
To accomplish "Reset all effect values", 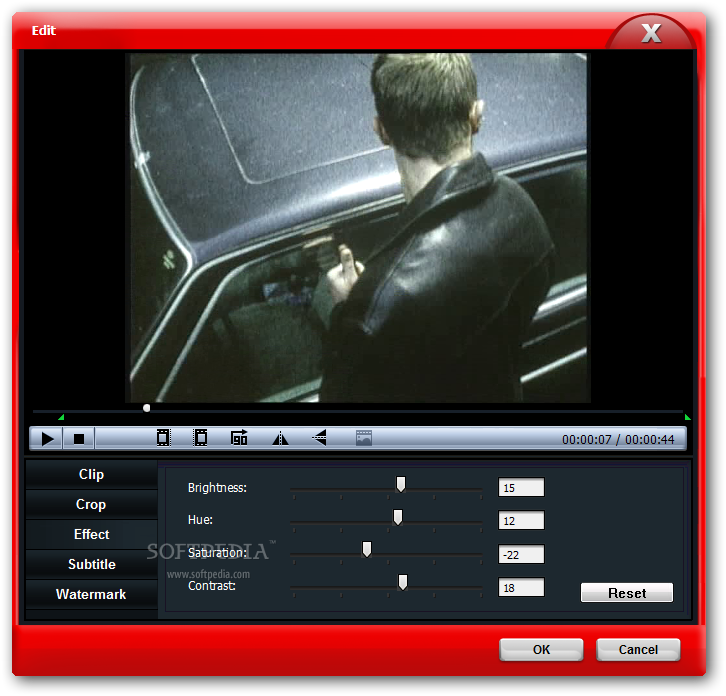I will point(627,593).
